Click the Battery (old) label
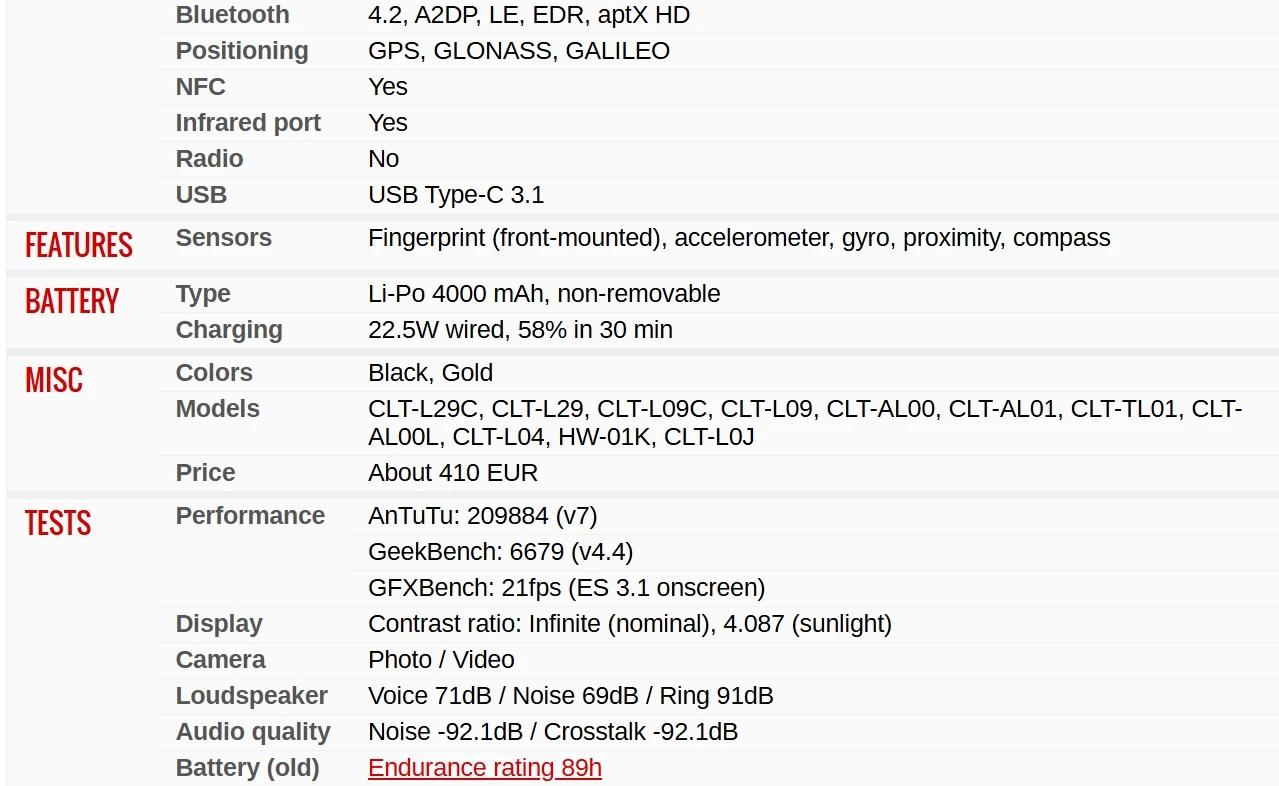 point(248,768)
